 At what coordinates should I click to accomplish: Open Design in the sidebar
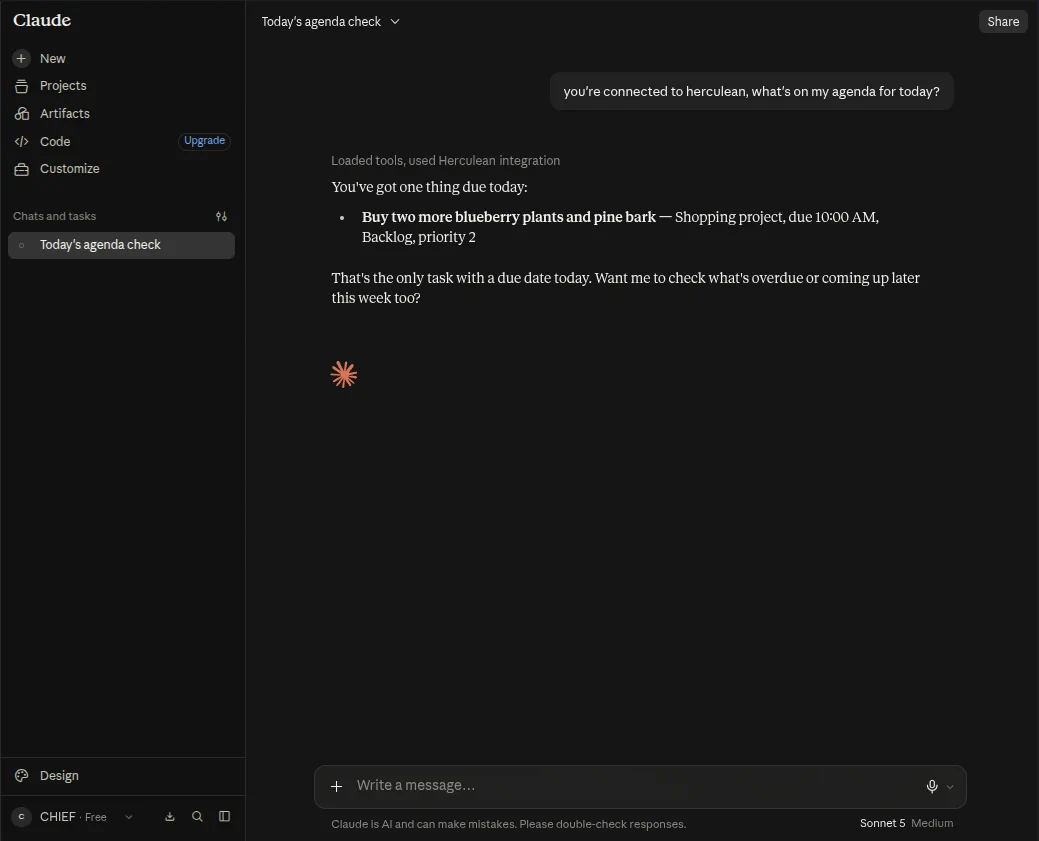(59, 775)
